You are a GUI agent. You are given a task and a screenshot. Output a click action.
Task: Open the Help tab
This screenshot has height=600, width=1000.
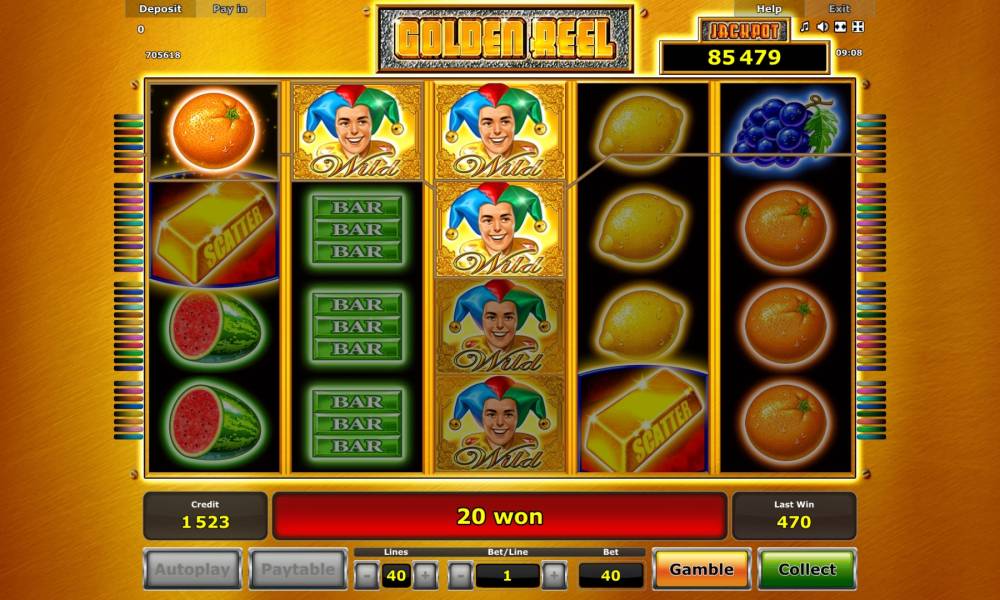(768, 9)
